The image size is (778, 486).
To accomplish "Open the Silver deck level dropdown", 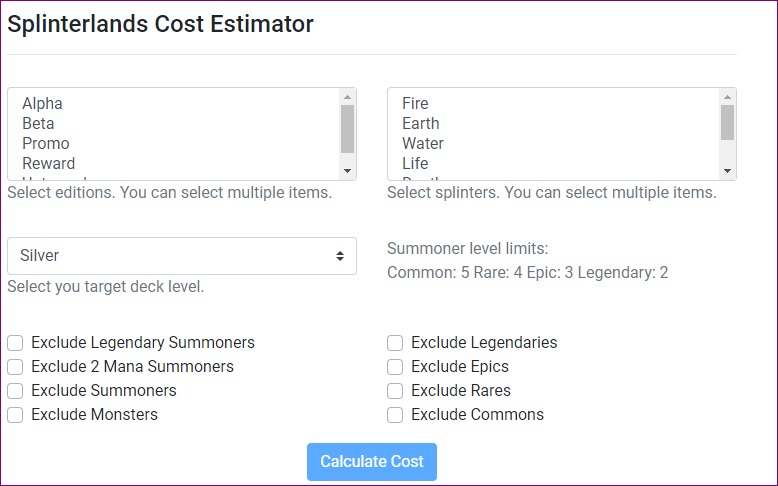I will pyautogui.click(x=182, y=256).
